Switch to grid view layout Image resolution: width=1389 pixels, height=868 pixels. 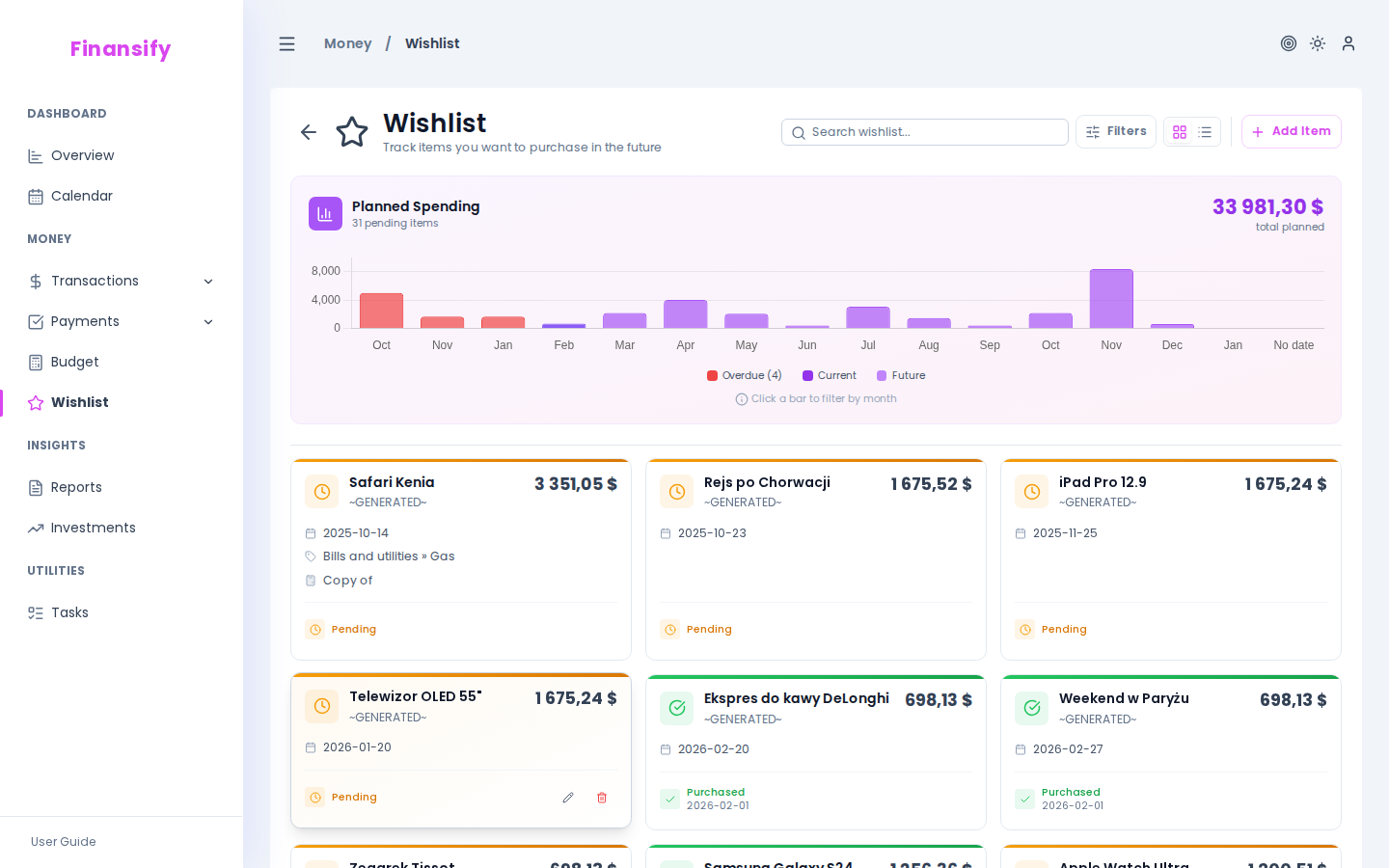[1180, 132]
